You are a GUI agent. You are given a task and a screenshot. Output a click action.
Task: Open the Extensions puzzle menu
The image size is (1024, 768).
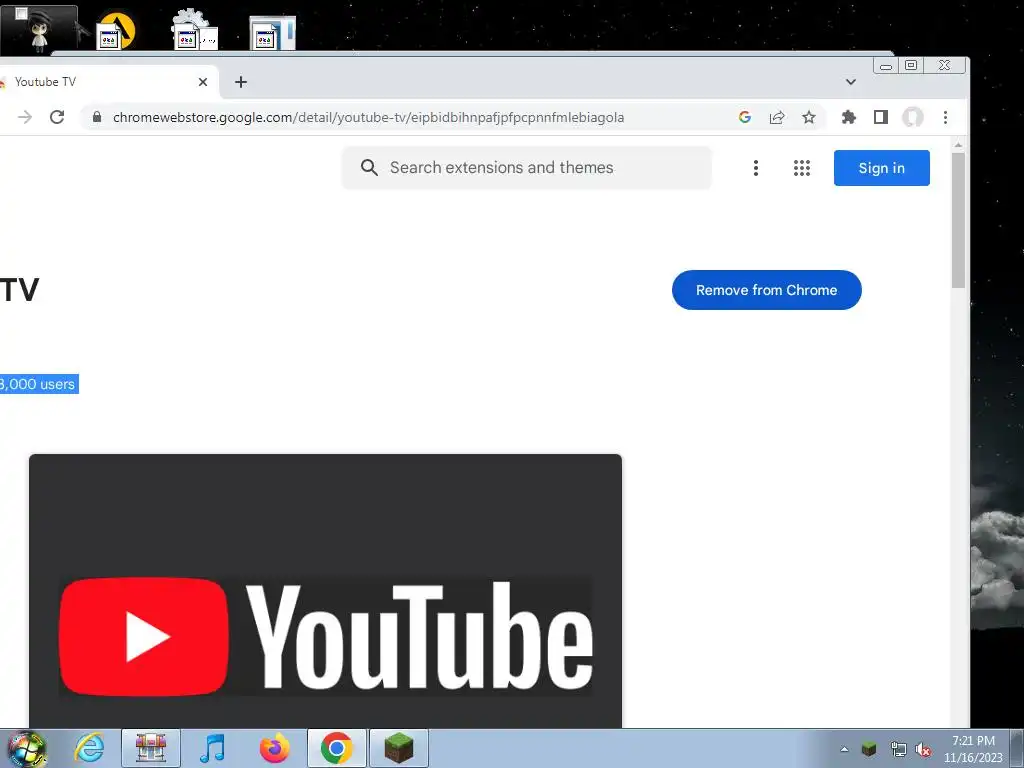848,117
